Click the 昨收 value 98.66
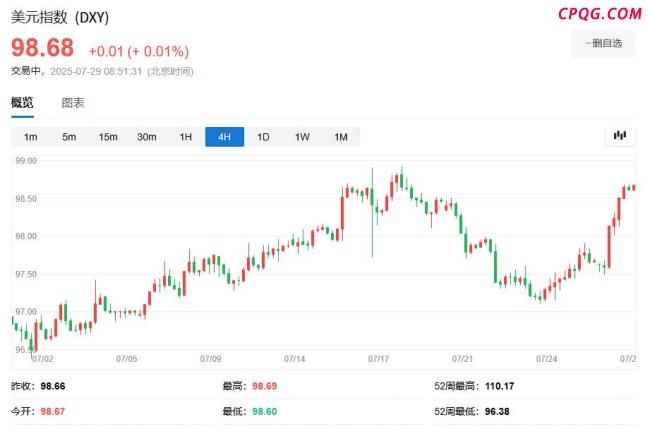This screenshot has width=650, height=429. (53, 386)
